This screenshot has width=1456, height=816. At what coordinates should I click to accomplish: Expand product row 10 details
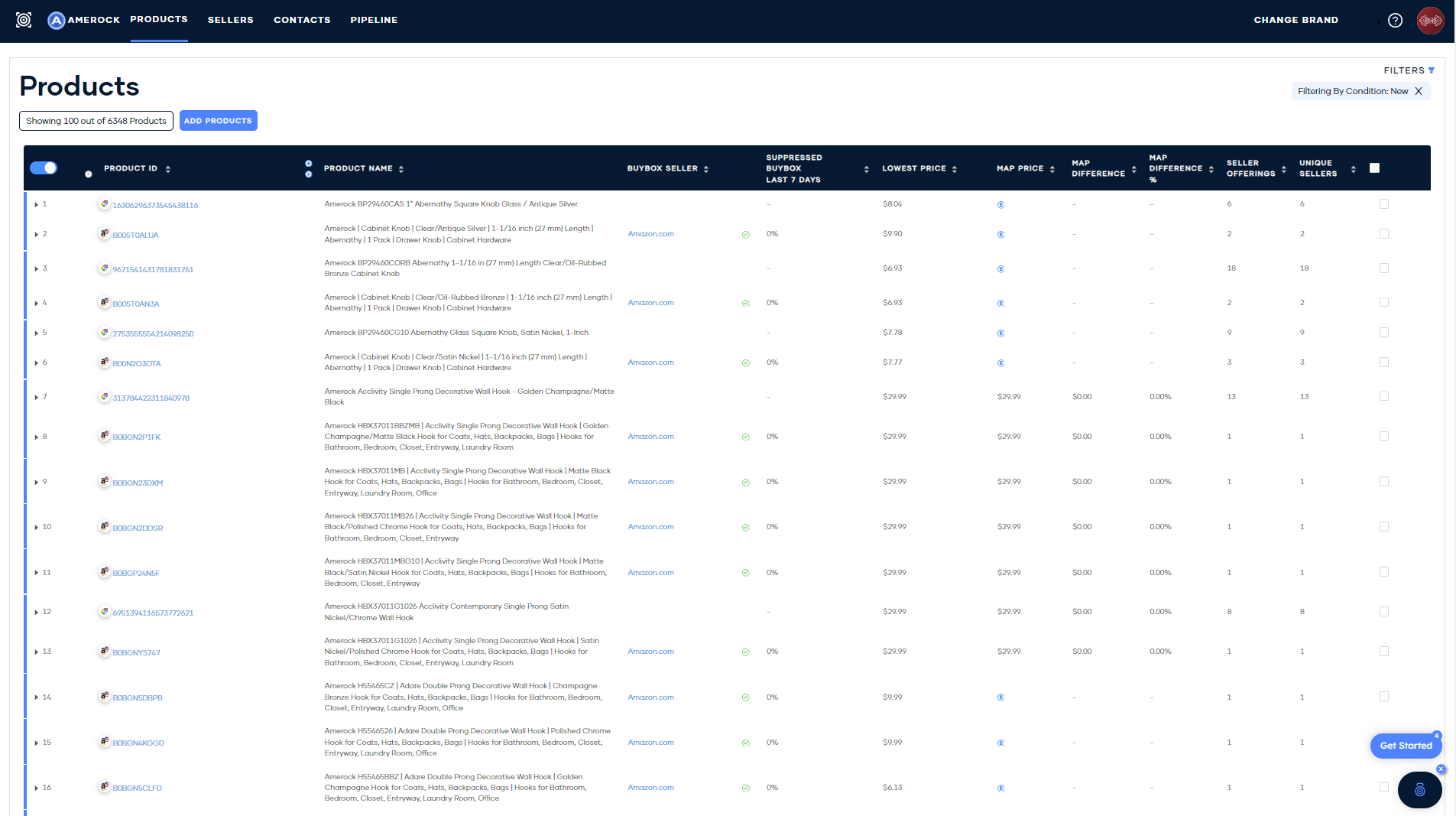[36, 528]
